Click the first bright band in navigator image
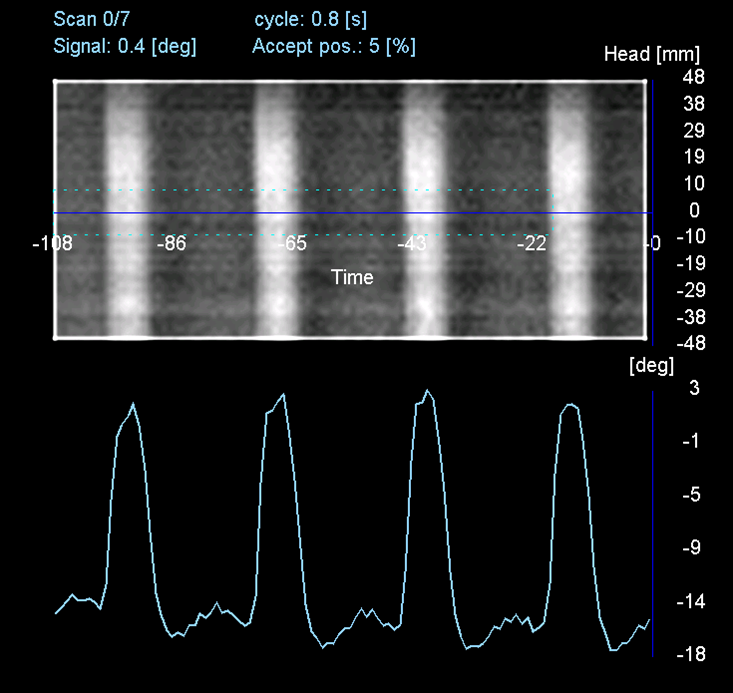733x693 pixels. tap(124, 150)
